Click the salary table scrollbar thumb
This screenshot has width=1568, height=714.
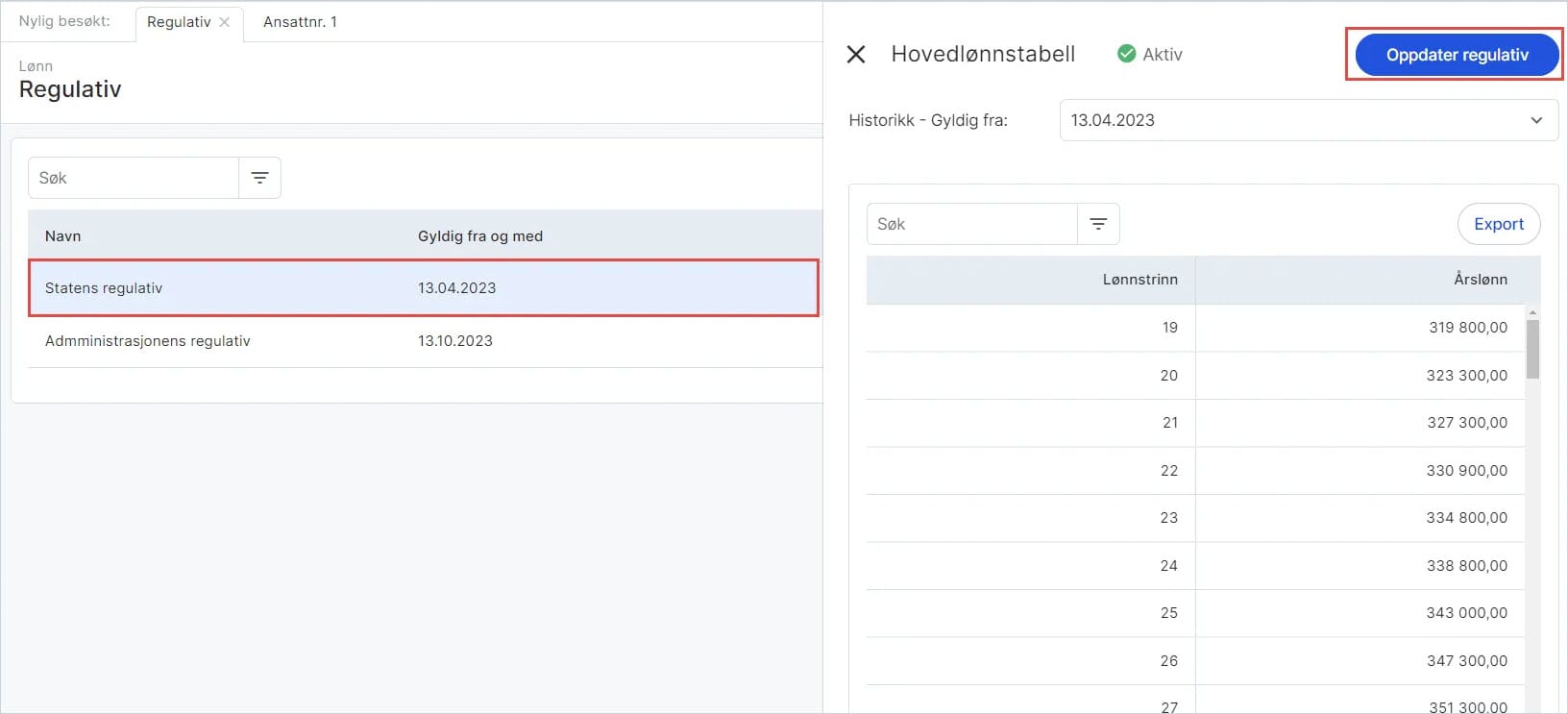[1532, 349]
